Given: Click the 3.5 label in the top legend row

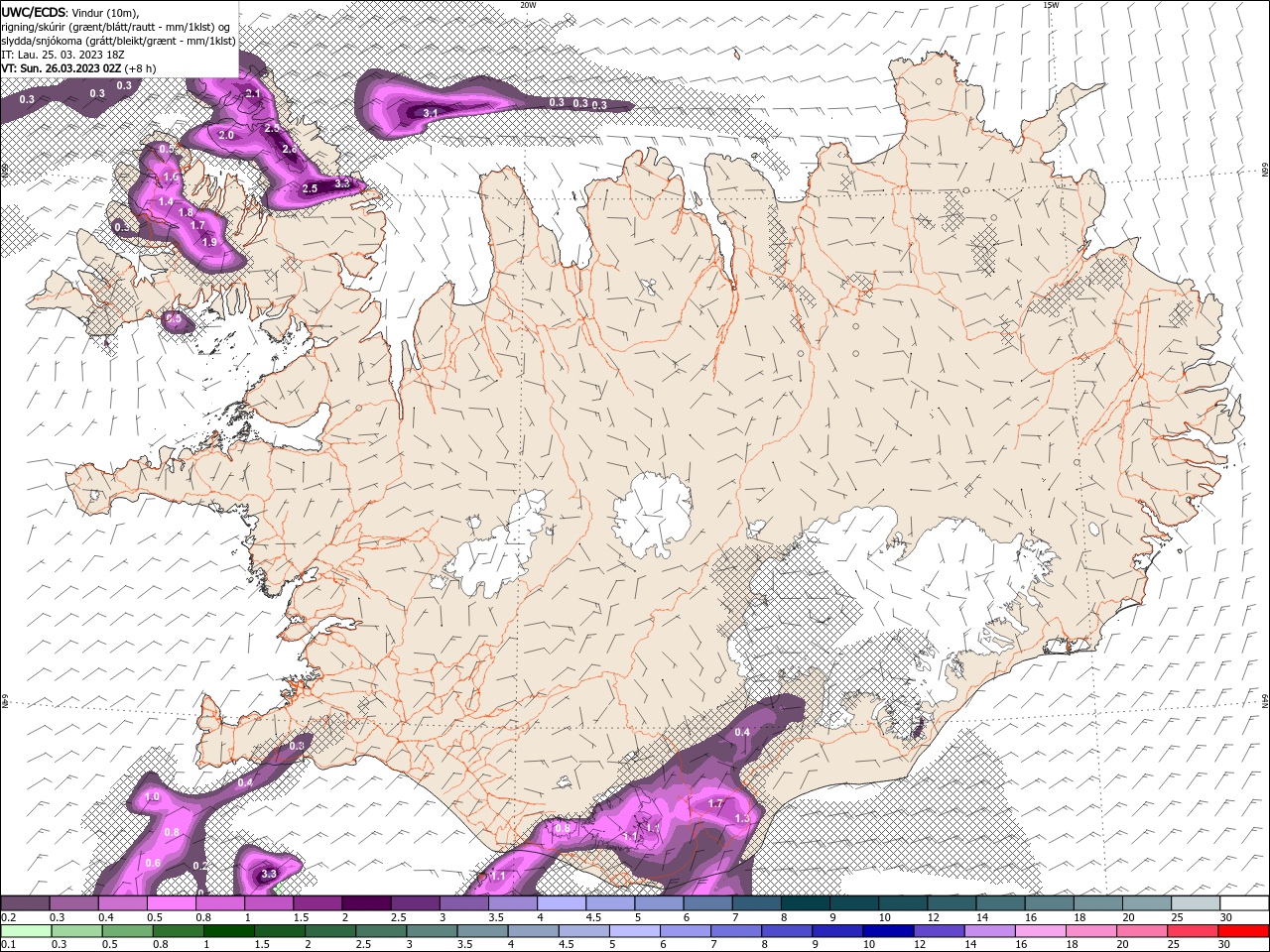Looking at the screenshot, I should tap(496, 917).
